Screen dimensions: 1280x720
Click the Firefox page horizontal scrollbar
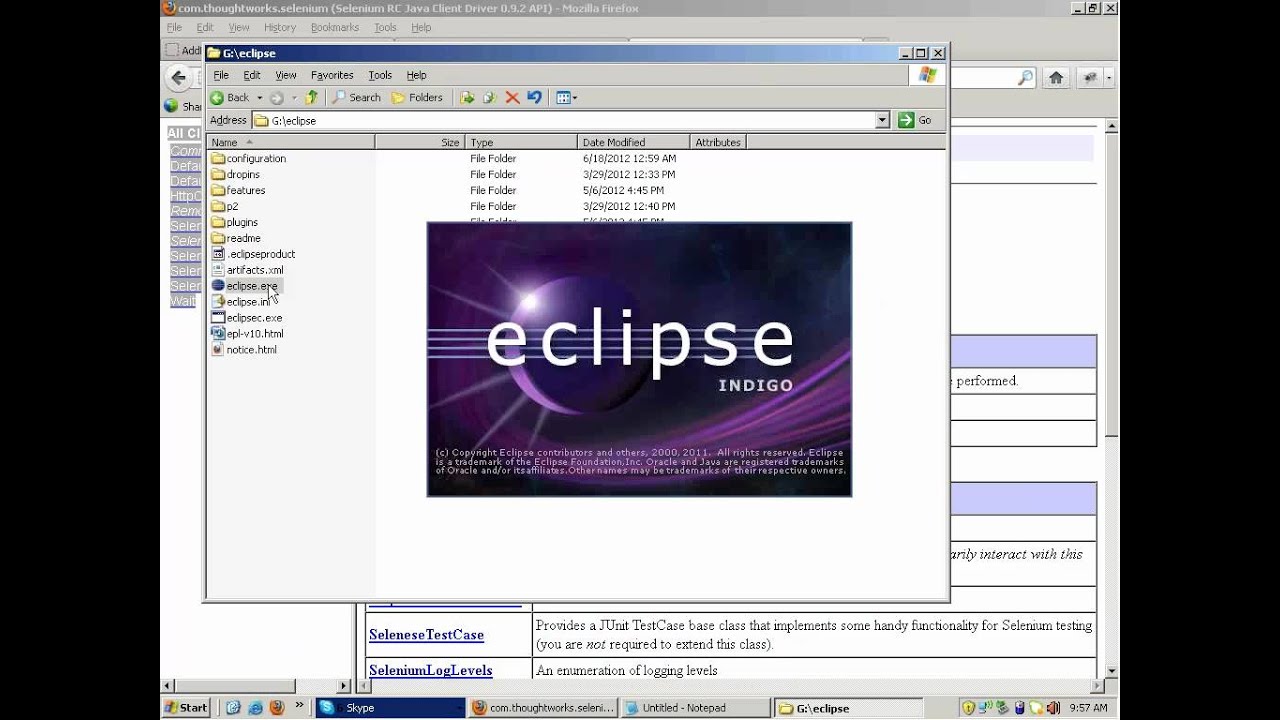click(x=256, y=685)
